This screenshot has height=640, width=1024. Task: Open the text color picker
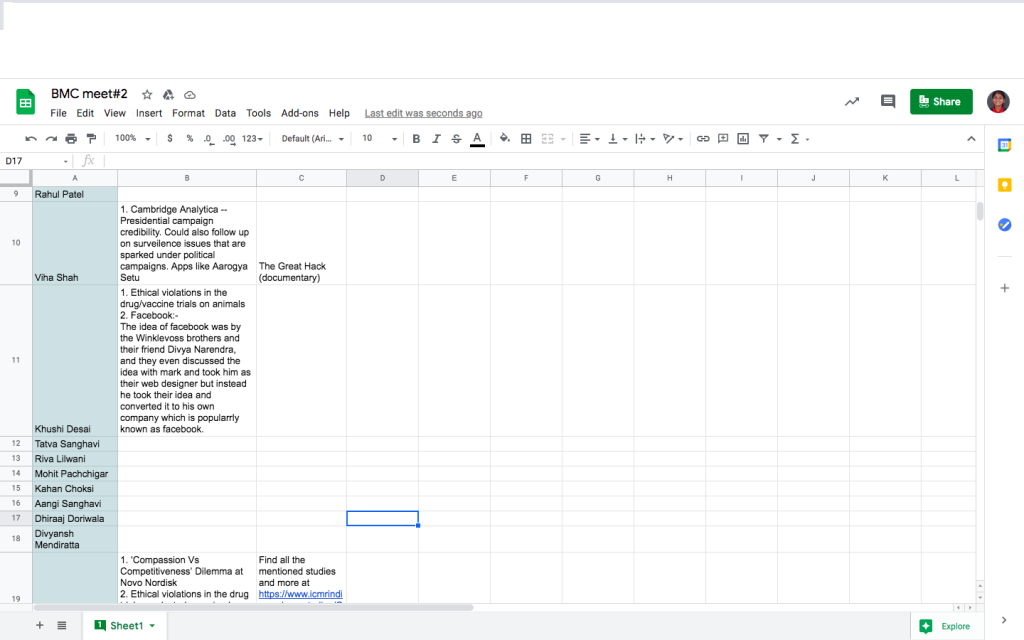click(477, 138)
